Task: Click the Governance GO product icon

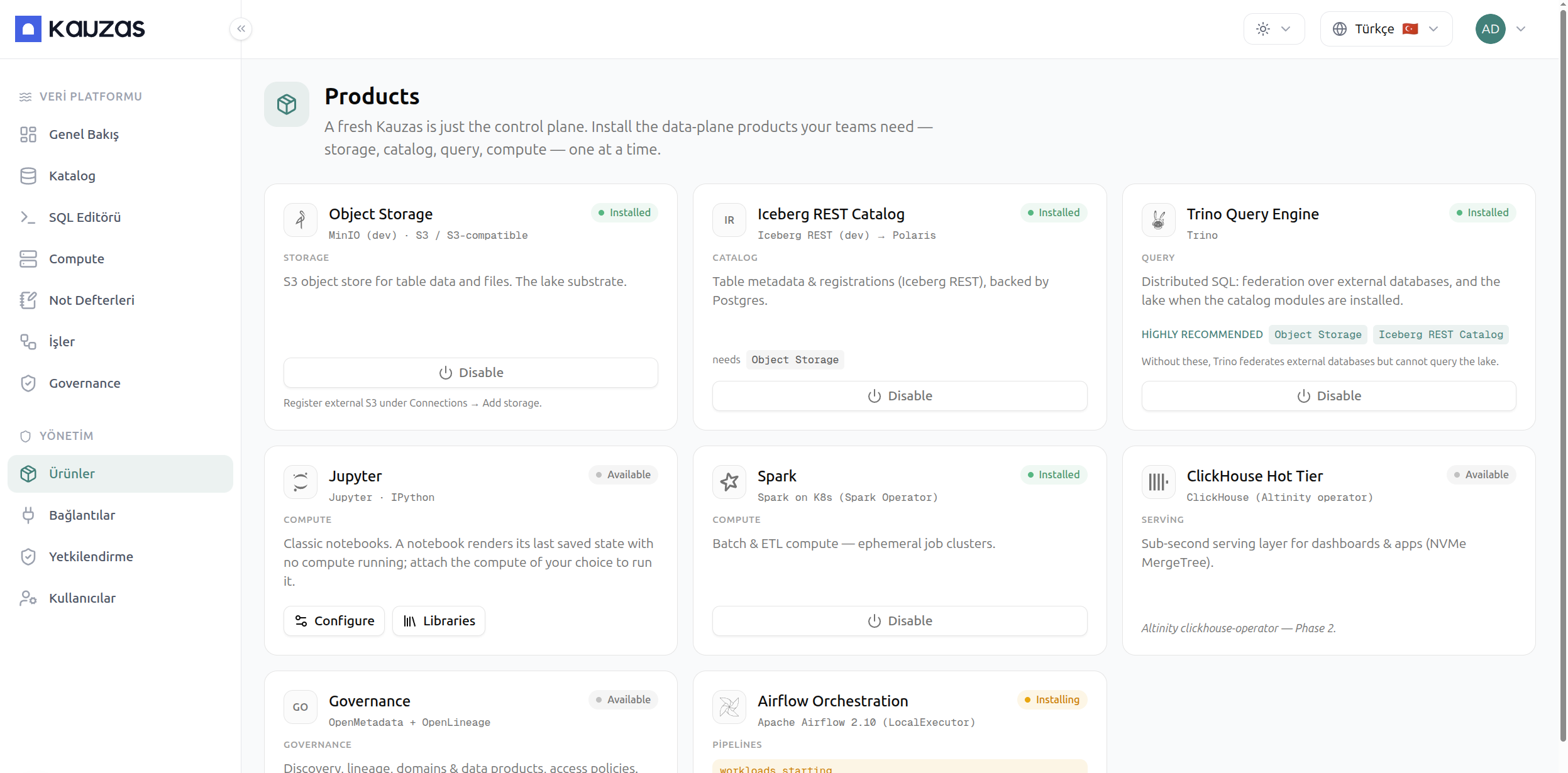Action: (x=301, y=707)
